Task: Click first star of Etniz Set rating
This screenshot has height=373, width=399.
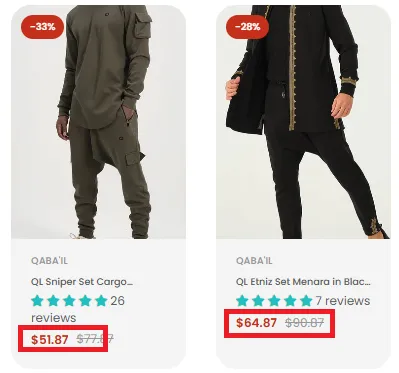Action: click(242, 301)
